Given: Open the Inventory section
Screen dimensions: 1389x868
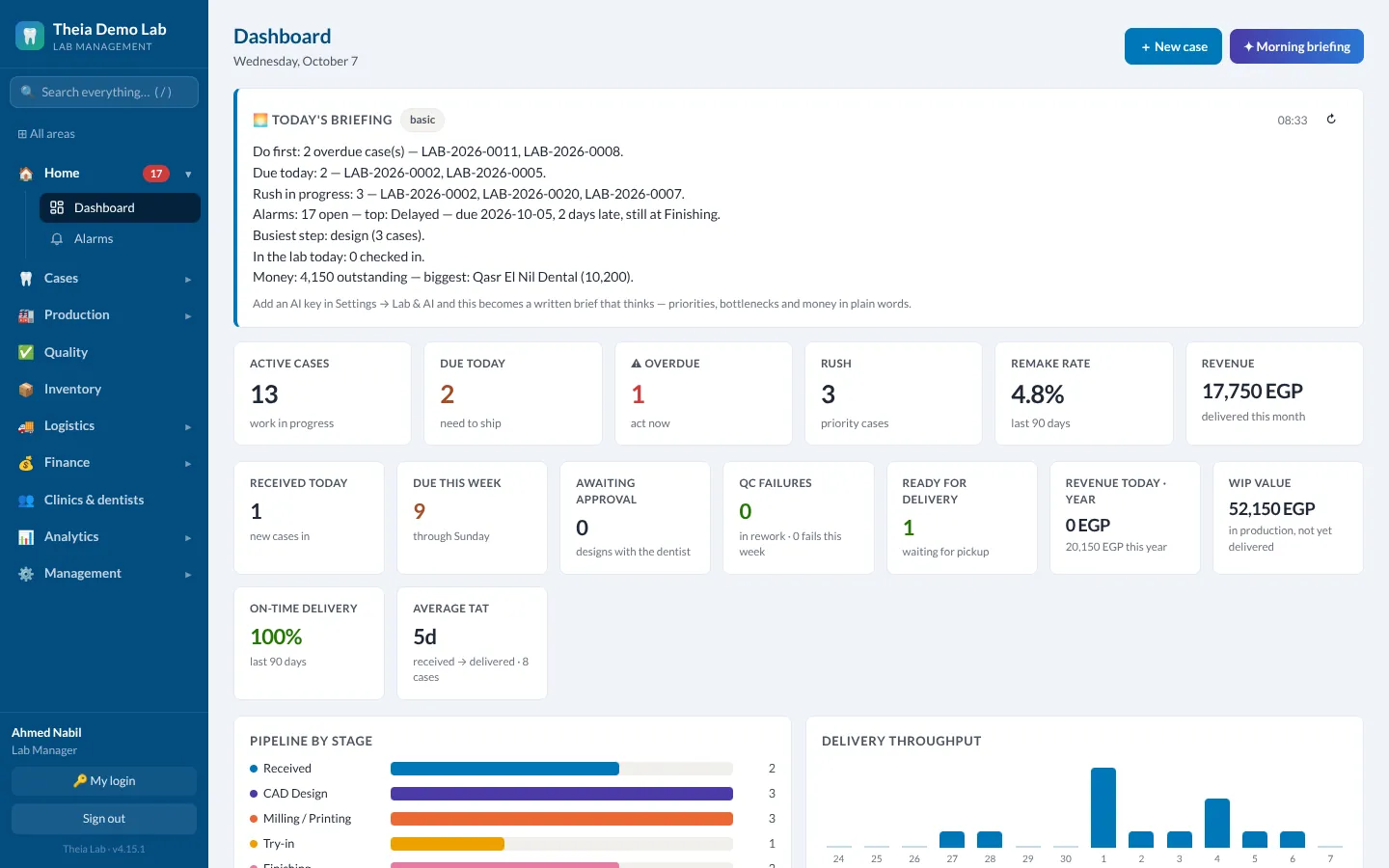Looking at the screenshot, I should click(104, 390).
